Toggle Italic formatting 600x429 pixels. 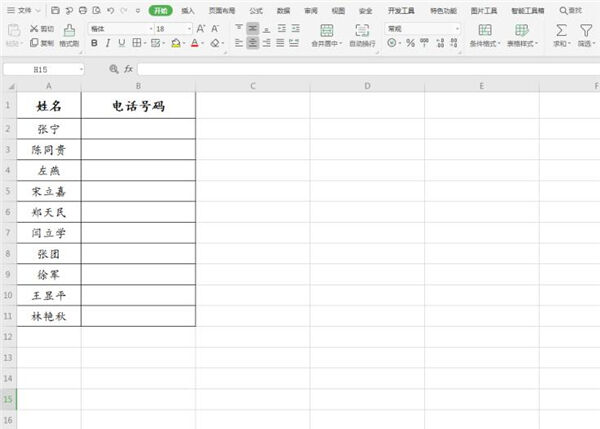coord(108,43)
